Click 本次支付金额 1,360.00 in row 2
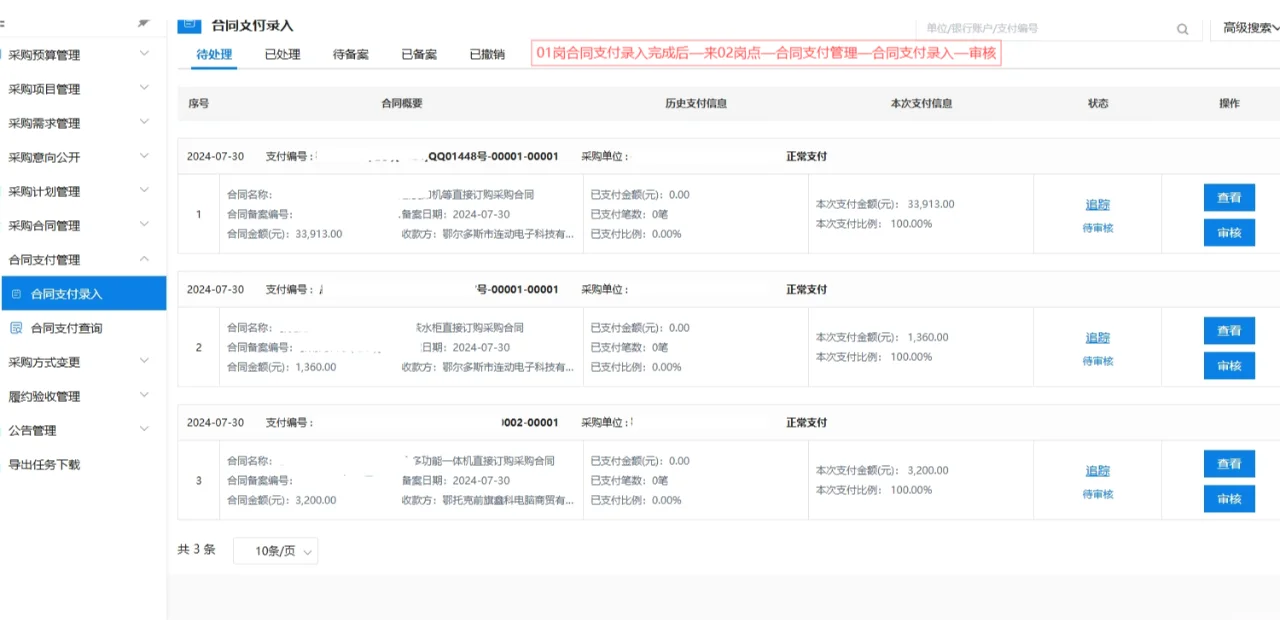The image size is (1280, 640). (x=882, y=337)
